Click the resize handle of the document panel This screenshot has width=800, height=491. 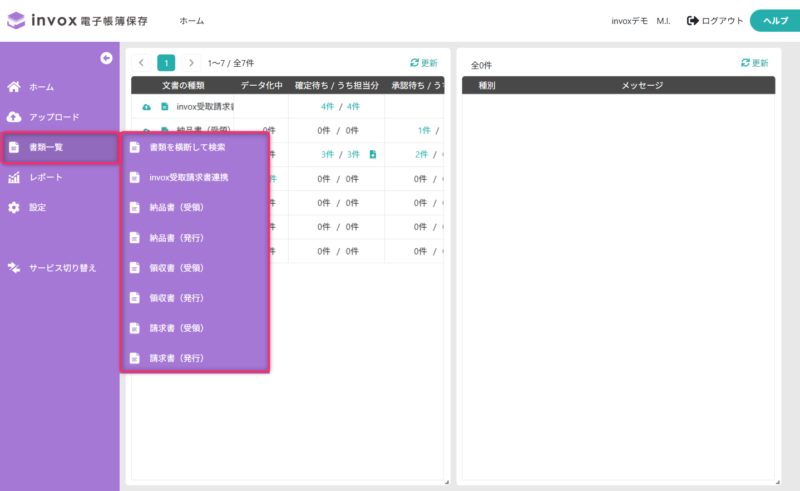447,482
